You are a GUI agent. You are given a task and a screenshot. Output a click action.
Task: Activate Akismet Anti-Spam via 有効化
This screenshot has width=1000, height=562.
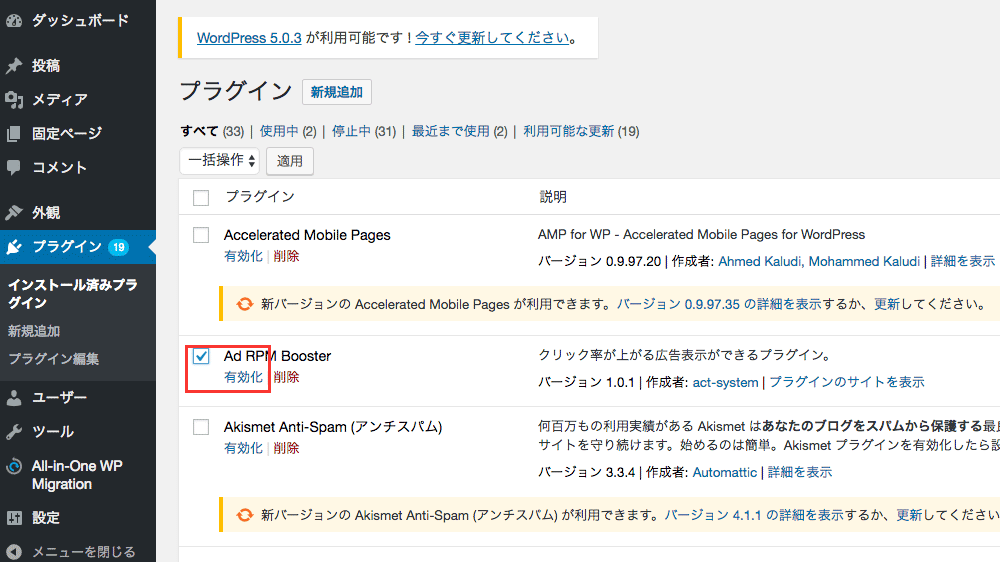[243, 448]
